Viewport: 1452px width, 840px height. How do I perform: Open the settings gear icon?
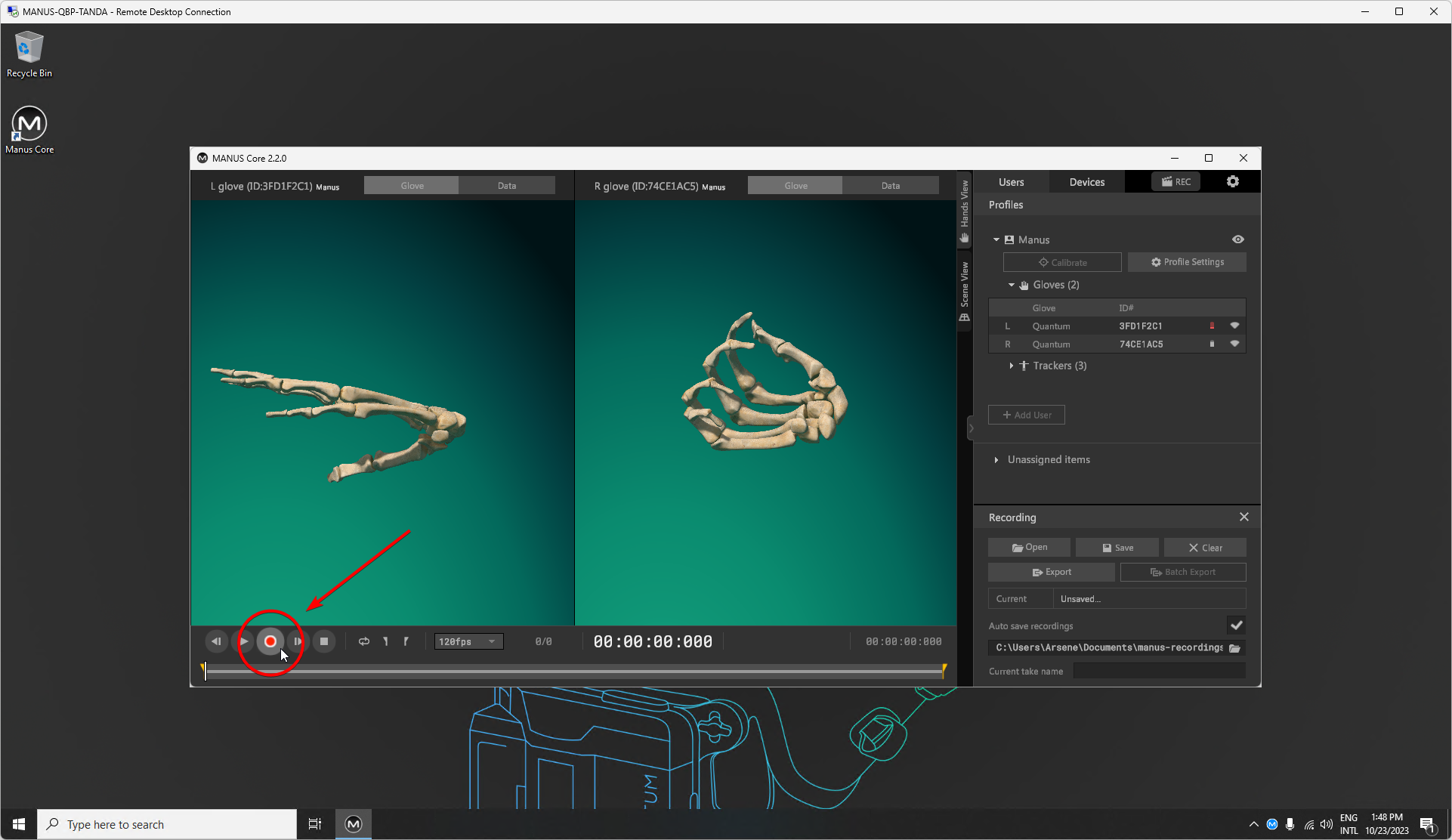(1232, 182)
